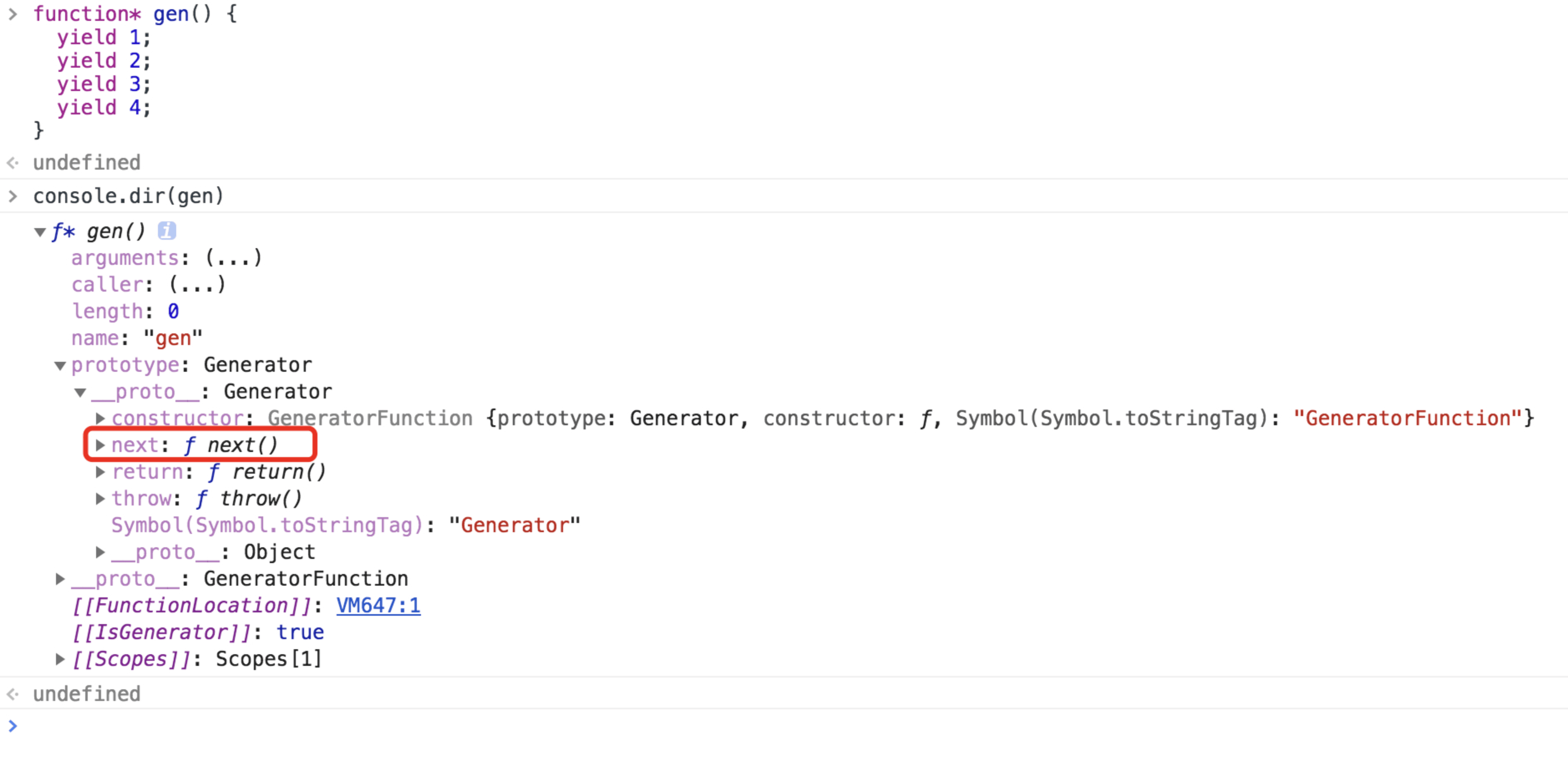Expand the constructor: GeneratorFunction entry

point(100,418)
